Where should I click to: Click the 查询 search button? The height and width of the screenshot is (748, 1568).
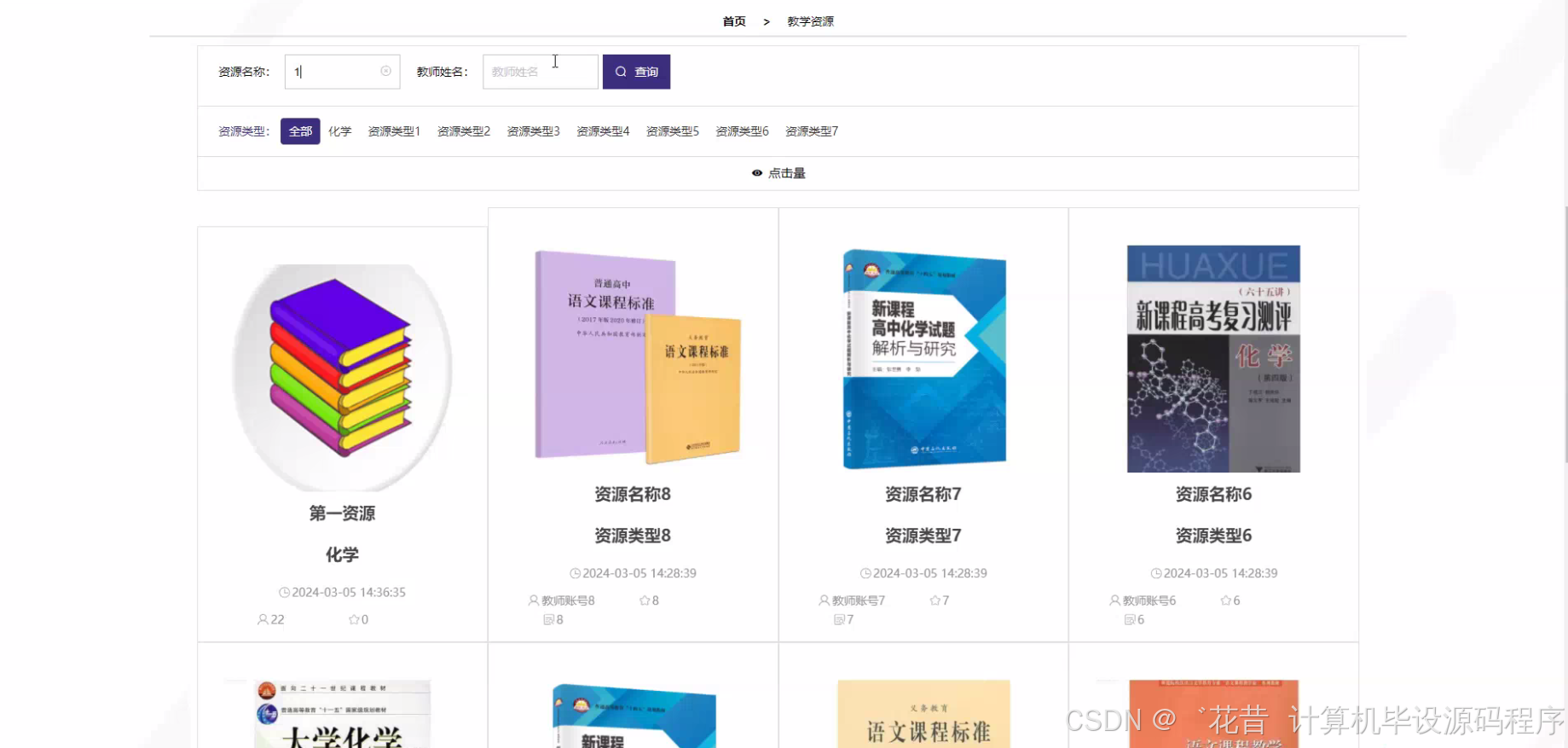636,72
